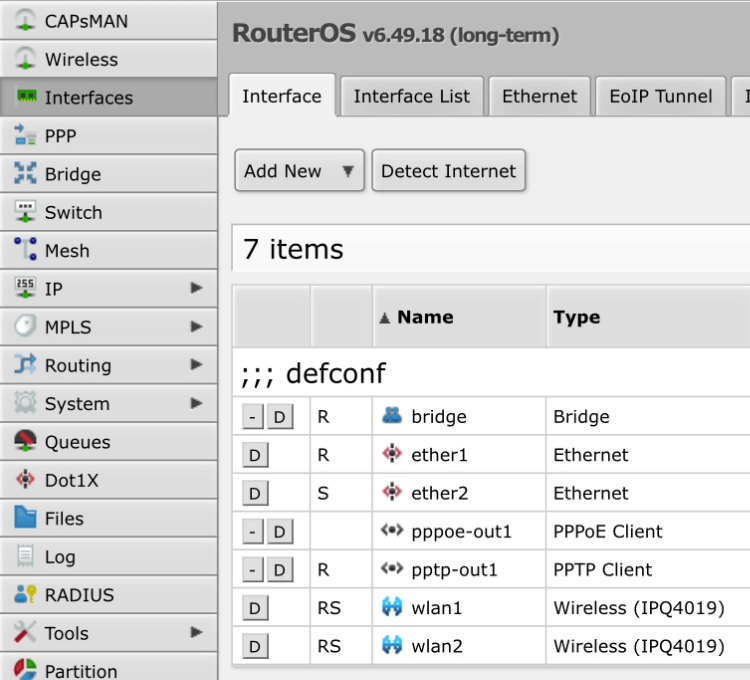Click the Mesh nodes icon
The width and height of the screenshot is (750, 680).
25,249
